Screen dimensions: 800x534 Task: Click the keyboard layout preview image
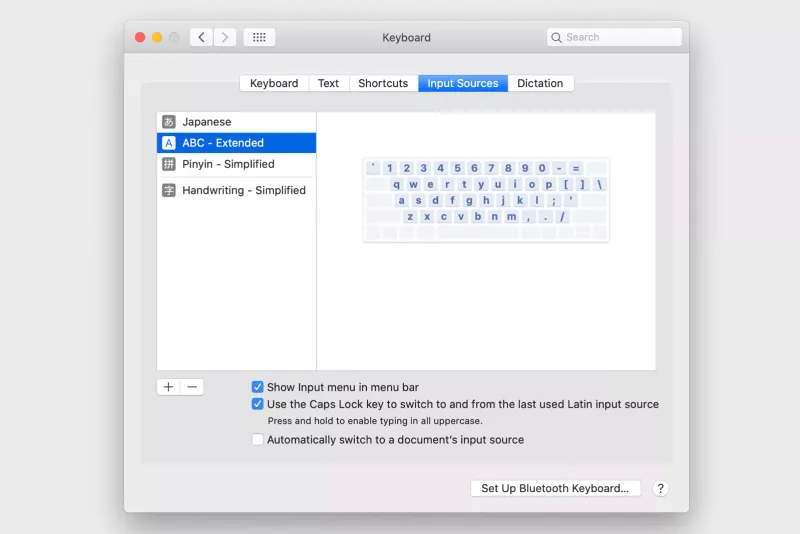pyautogui.click(x=486, y=200)
